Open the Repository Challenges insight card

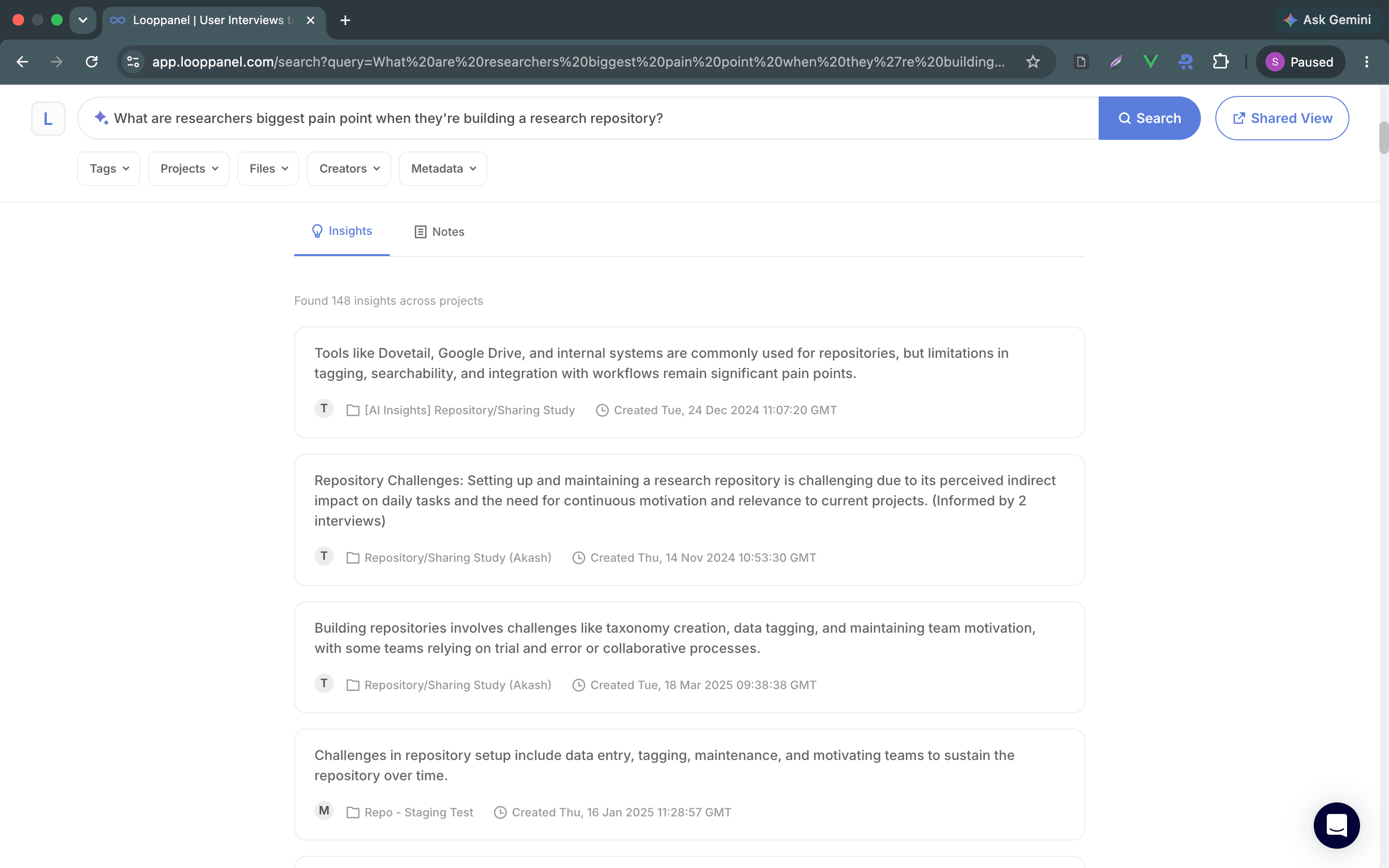(689, 519)
